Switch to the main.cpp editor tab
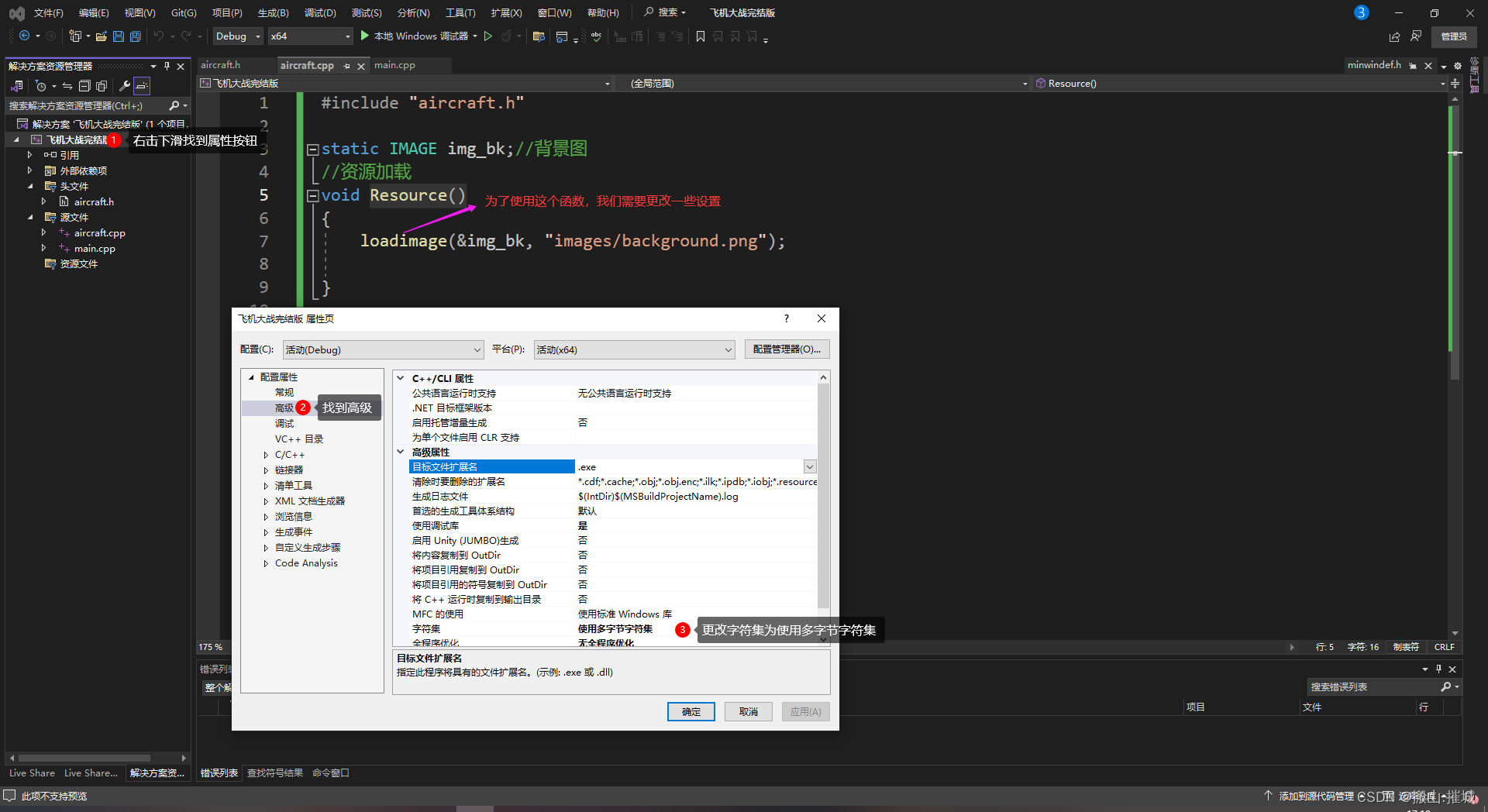Screen dimensions: 1488x812 click(x=394, y=65)
